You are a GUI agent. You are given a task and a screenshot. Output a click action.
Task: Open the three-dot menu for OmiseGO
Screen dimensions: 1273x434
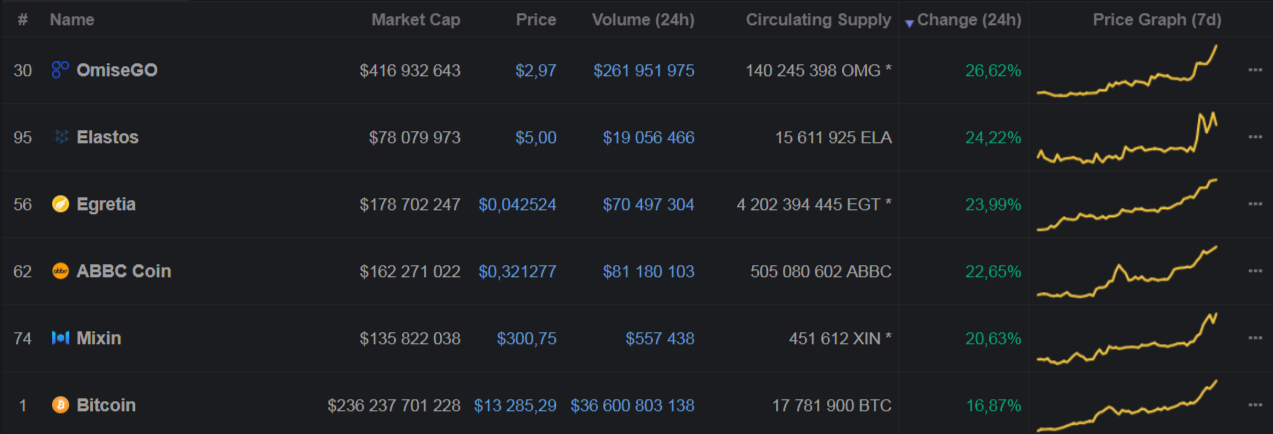pyautogui.click(x=1255, y=70)
